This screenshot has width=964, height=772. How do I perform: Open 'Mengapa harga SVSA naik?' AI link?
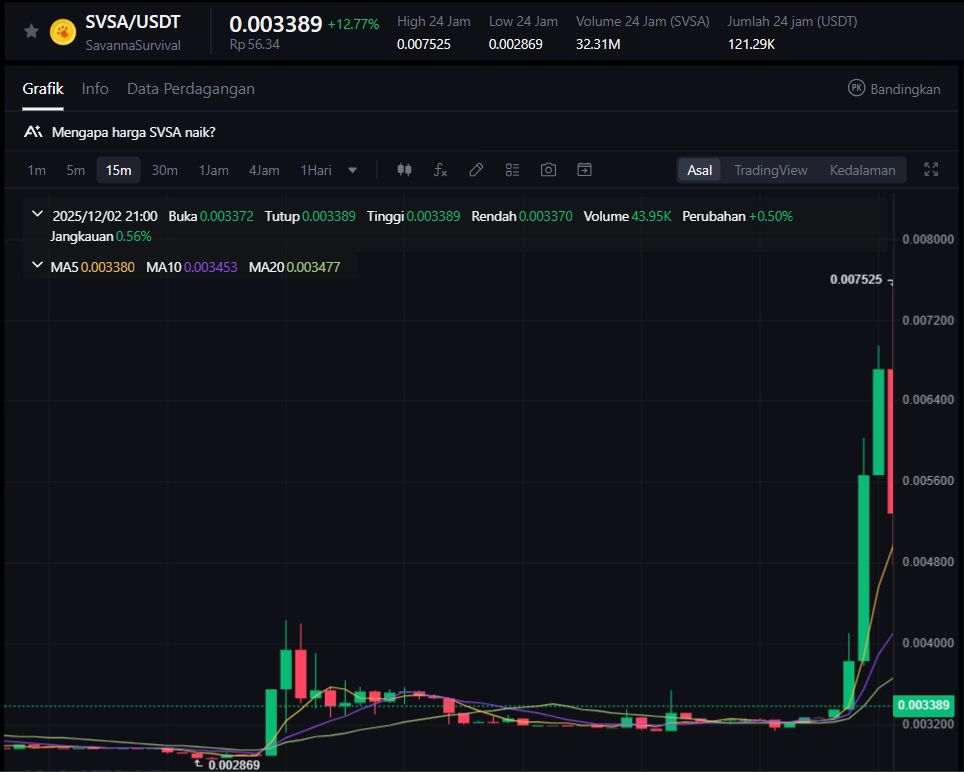point(133,132)
